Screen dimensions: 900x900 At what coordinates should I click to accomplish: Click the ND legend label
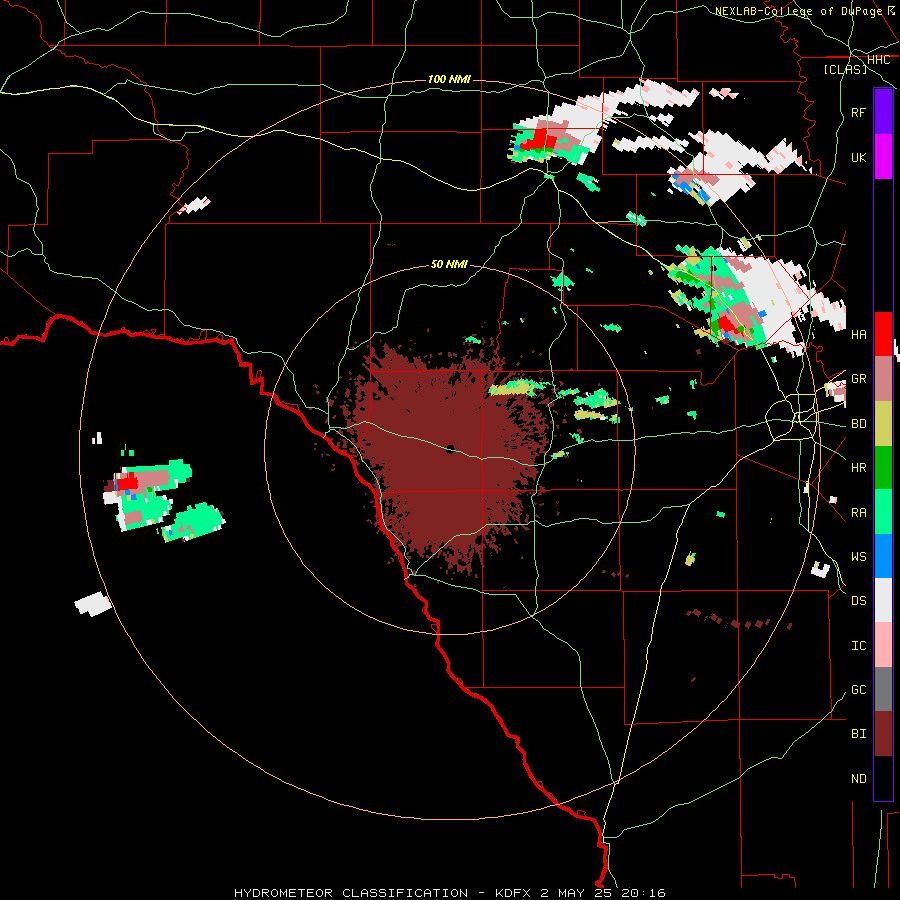(858, 779)
